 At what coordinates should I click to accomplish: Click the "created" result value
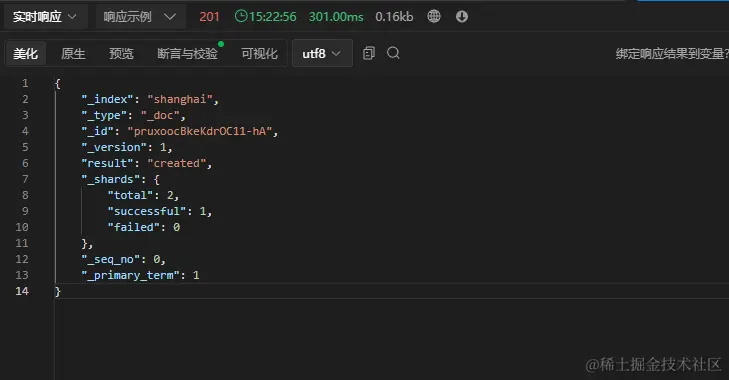tap(177, 163)
